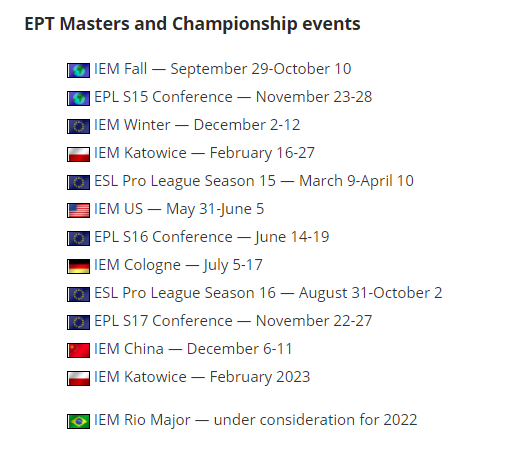Select the IEM Winter December 2-12 entry
508x452 pixels.
click(x=197, y=125)
